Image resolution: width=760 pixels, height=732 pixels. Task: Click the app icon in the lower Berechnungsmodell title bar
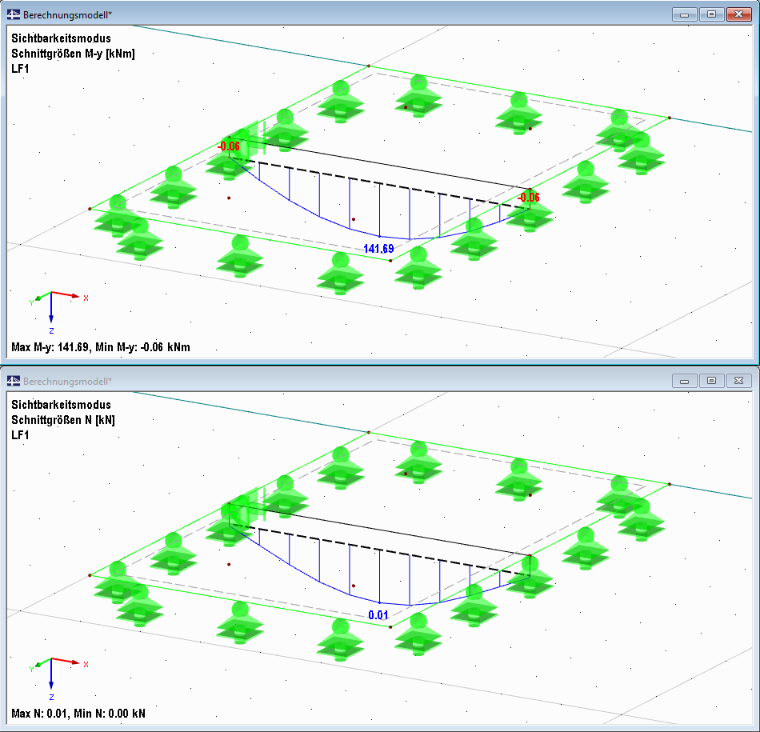(14, 381)
